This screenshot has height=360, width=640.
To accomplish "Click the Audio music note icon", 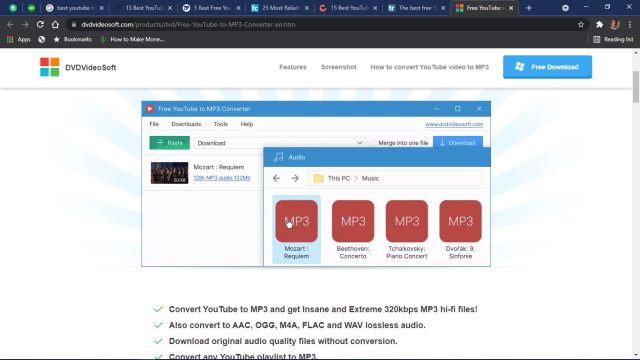I will [x=278, y=157].
